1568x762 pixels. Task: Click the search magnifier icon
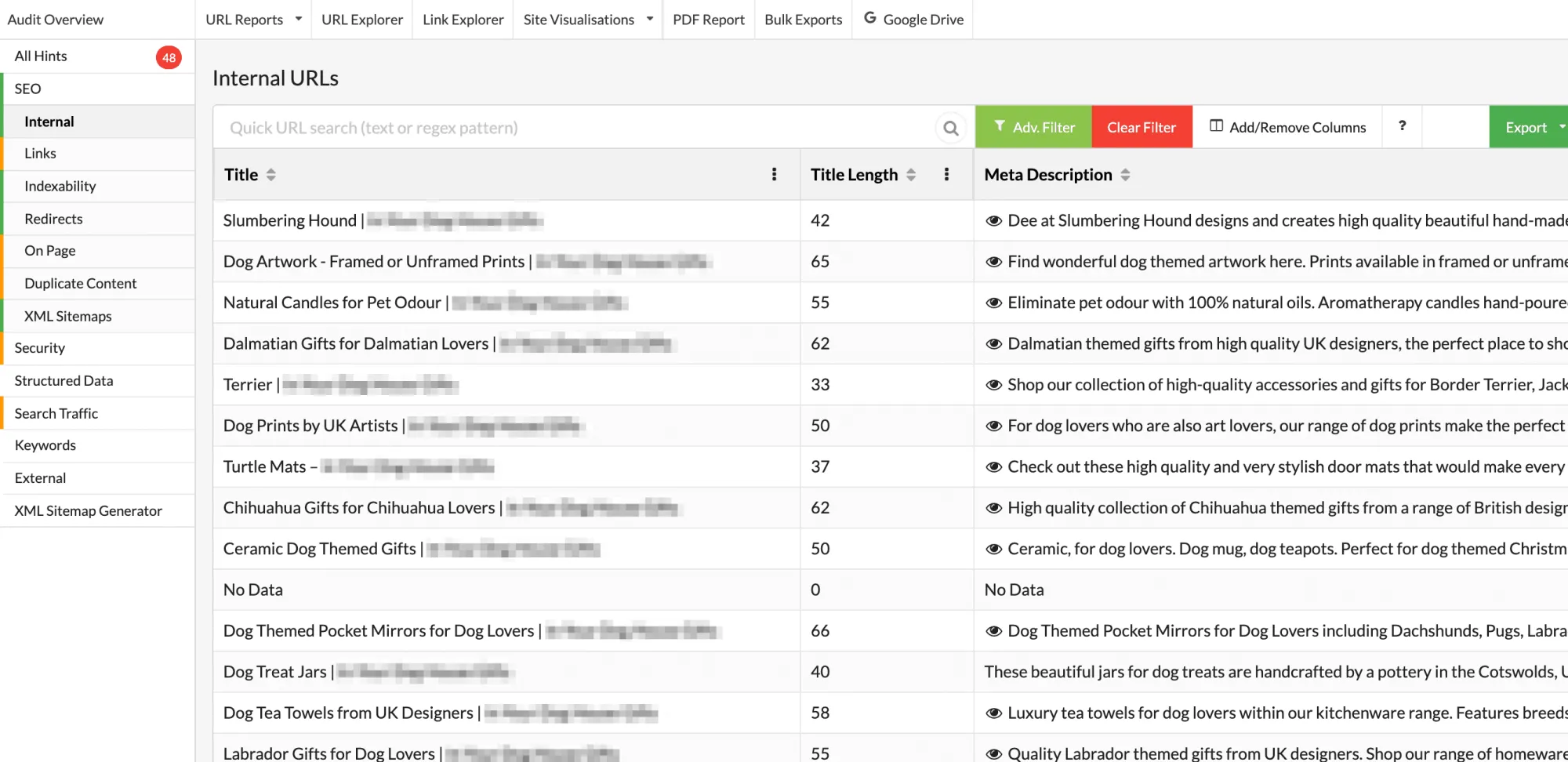[x=950, y=128]
